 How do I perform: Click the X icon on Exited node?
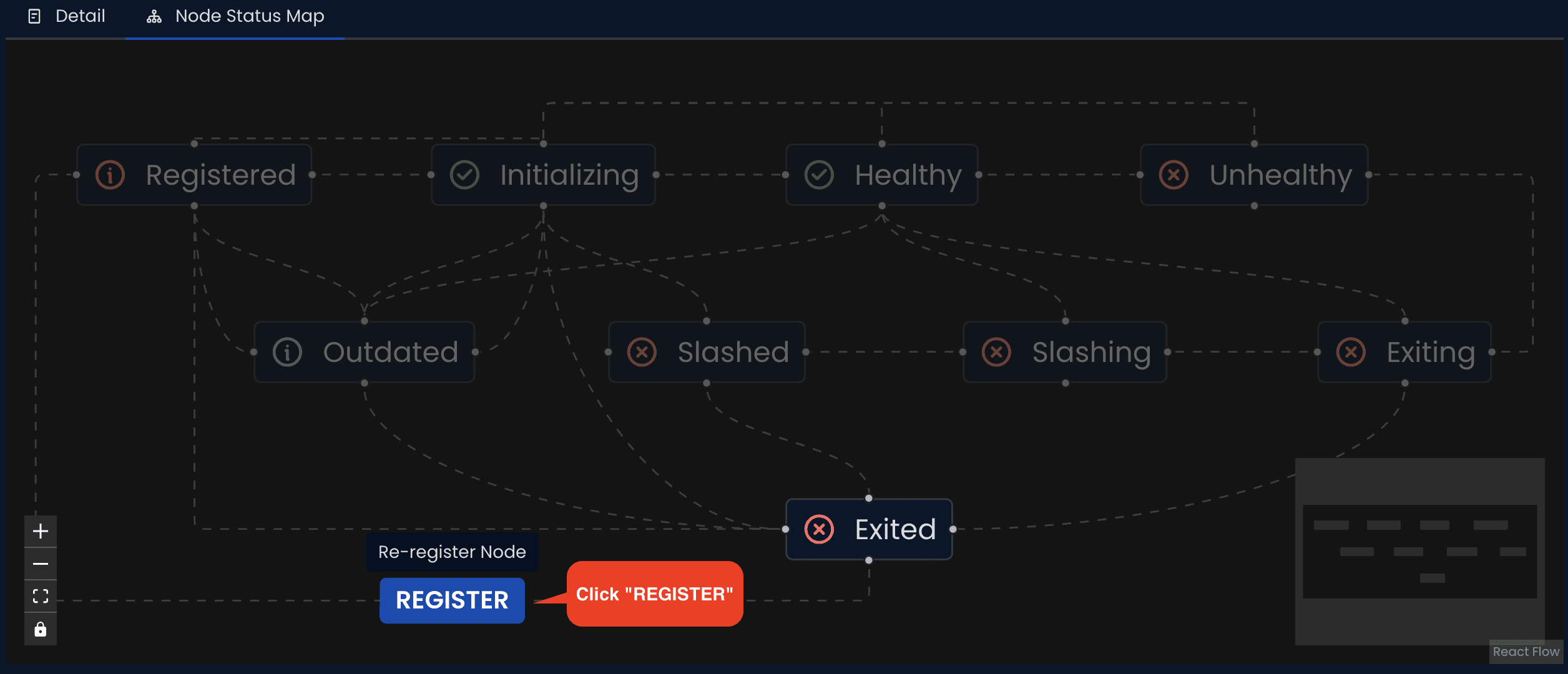pyautogui.click(x=820, y=528)
